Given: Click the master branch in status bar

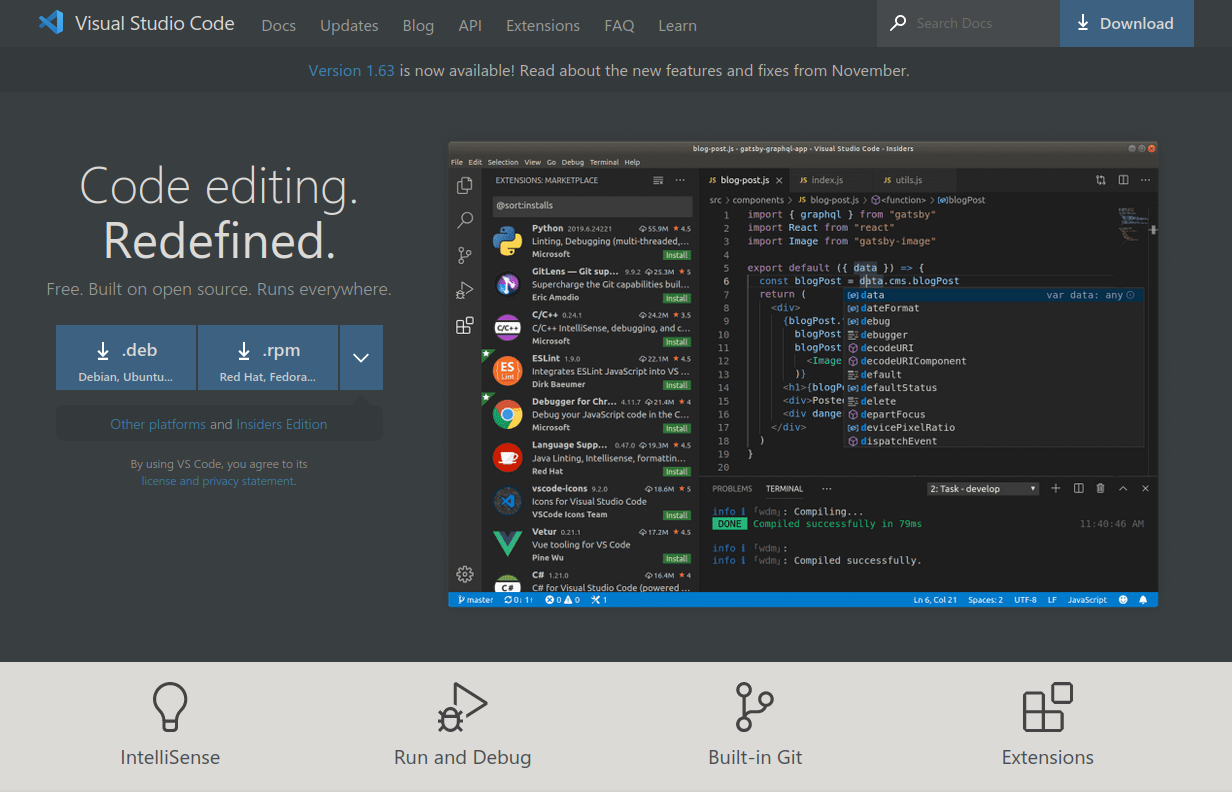Looking at the screenshot, I should (x=475, y=600).
